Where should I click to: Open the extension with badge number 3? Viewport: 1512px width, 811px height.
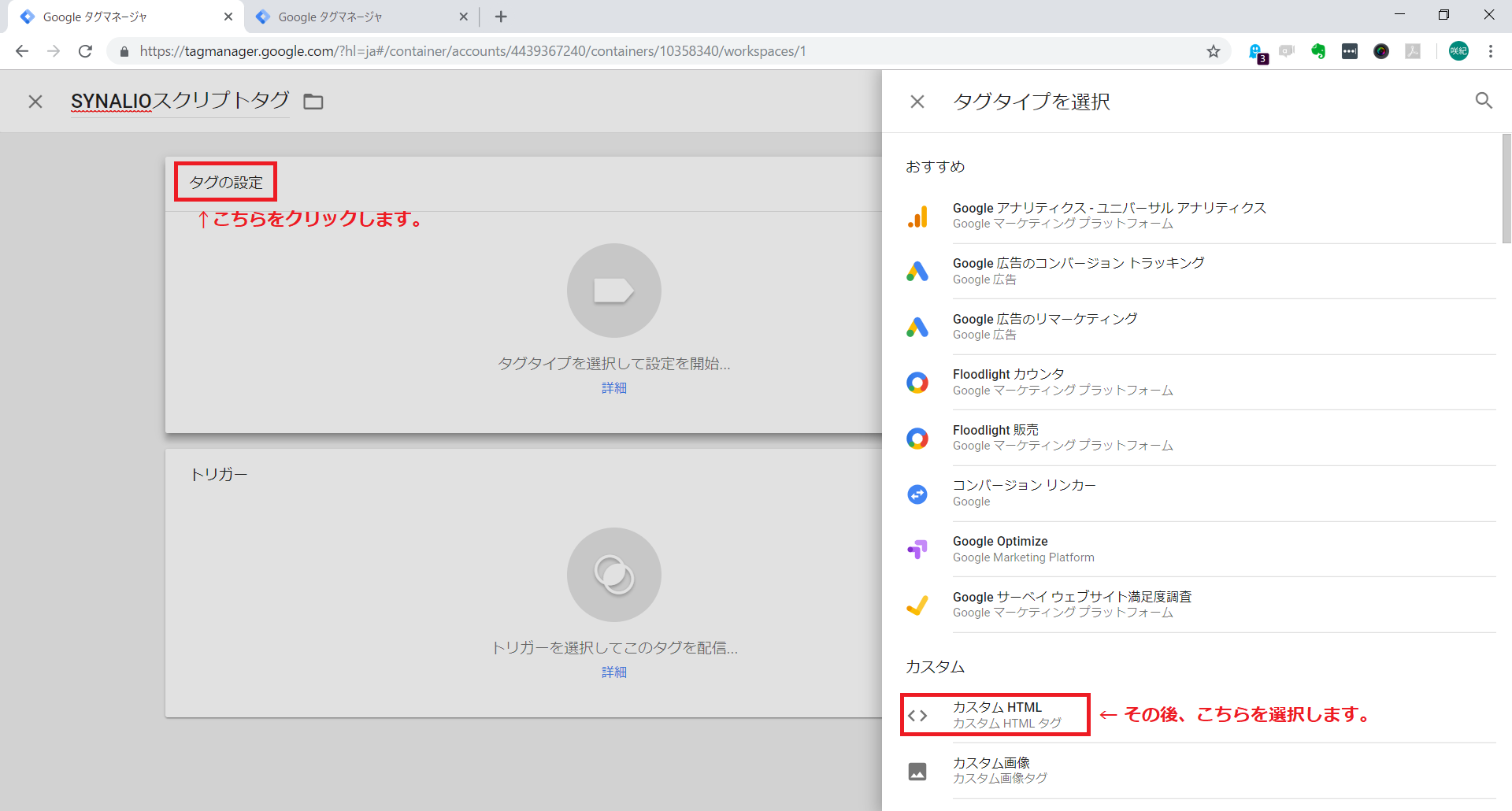click(1257, 52)
